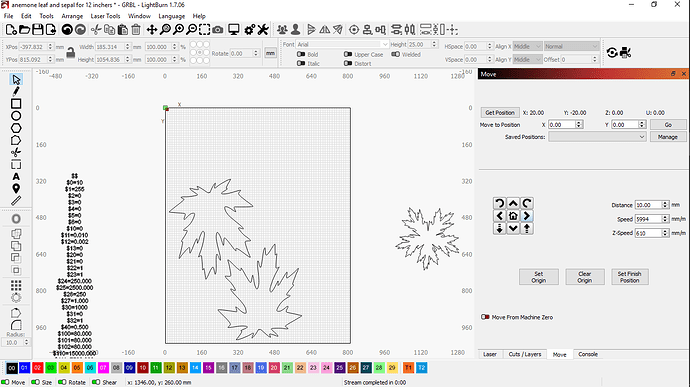Screen dimensions: 690x387
Task: Toggle the Upper Case switch
Action: 348,54
